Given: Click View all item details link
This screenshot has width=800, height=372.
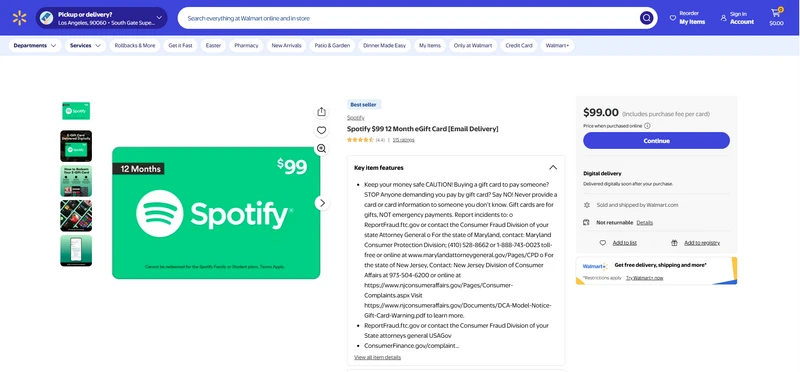Looking at the screenshot, I should pos(378,357).
